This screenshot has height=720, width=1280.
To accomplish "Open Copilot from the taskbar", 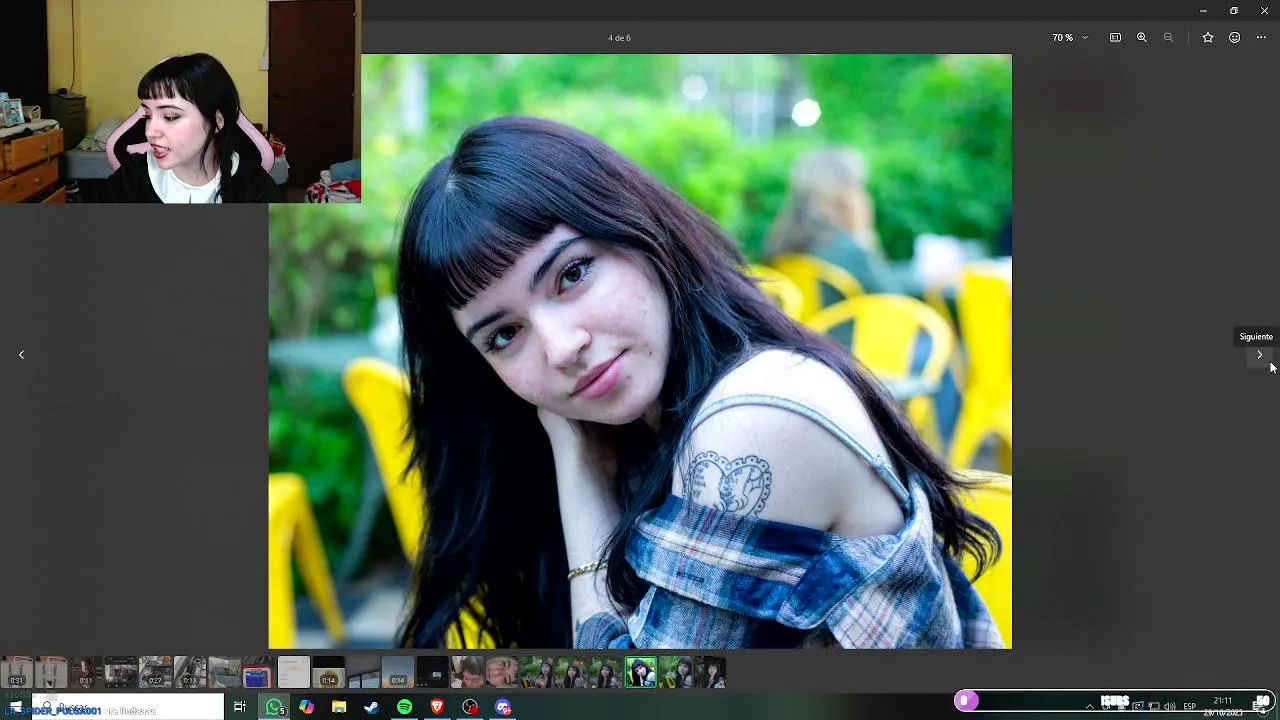I will [306, 707].
